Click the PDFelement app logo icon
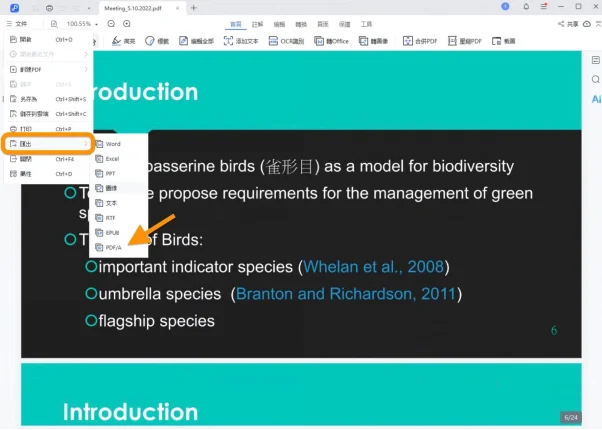 pos(15,8)
